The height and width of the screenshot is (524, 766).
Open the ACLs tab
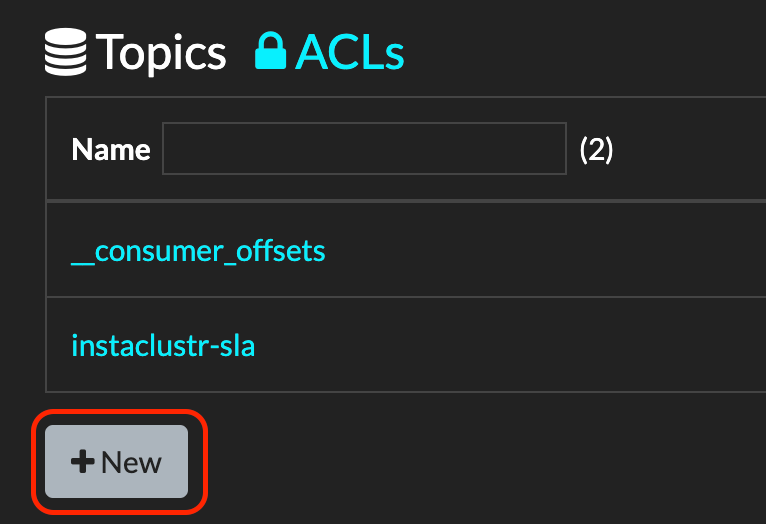(x=330, y=51)
